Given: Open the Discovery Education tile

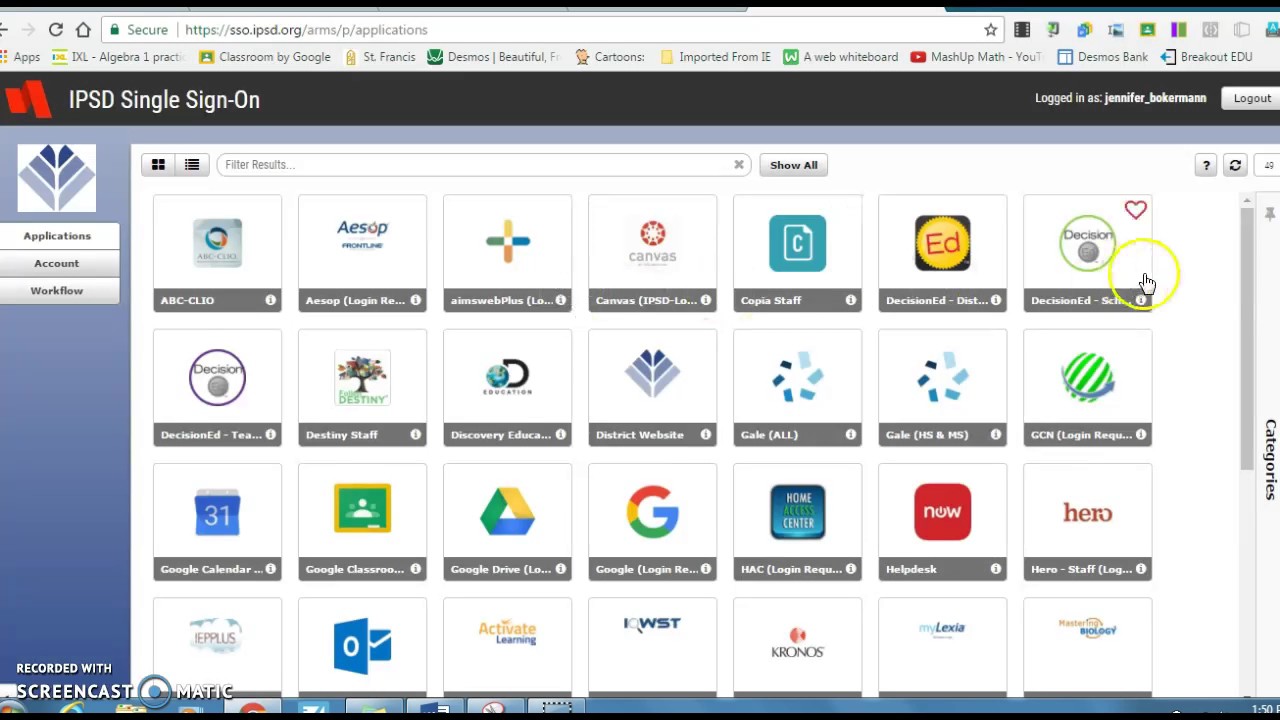Looking at the screenshot, I should 507,388.
